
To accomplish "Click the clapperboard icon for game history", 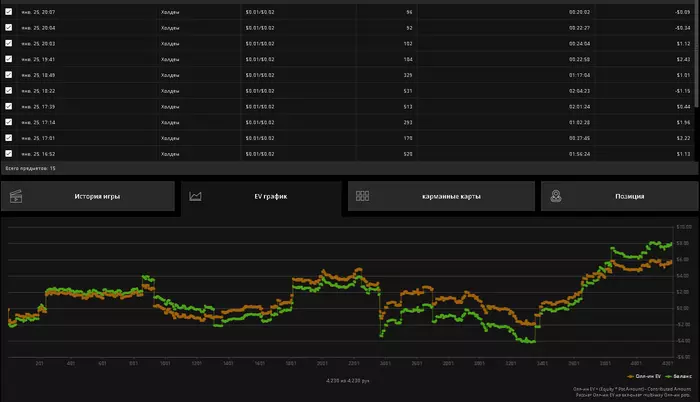I will click(x=16, y=196).
